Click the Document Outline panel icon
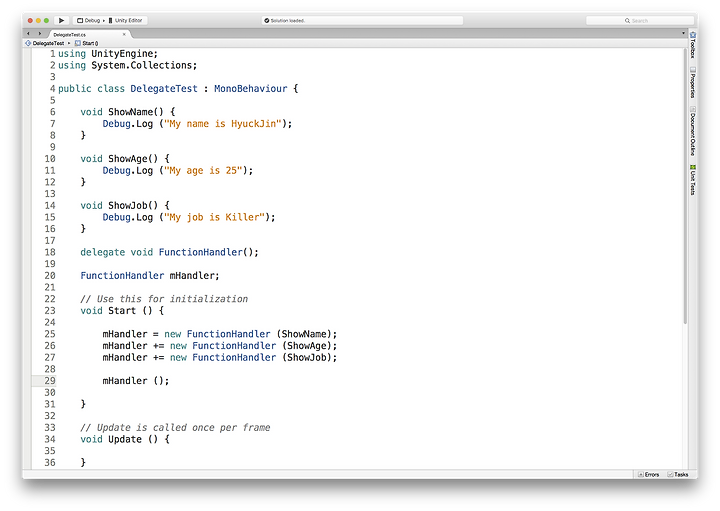 tap(693, 109)
